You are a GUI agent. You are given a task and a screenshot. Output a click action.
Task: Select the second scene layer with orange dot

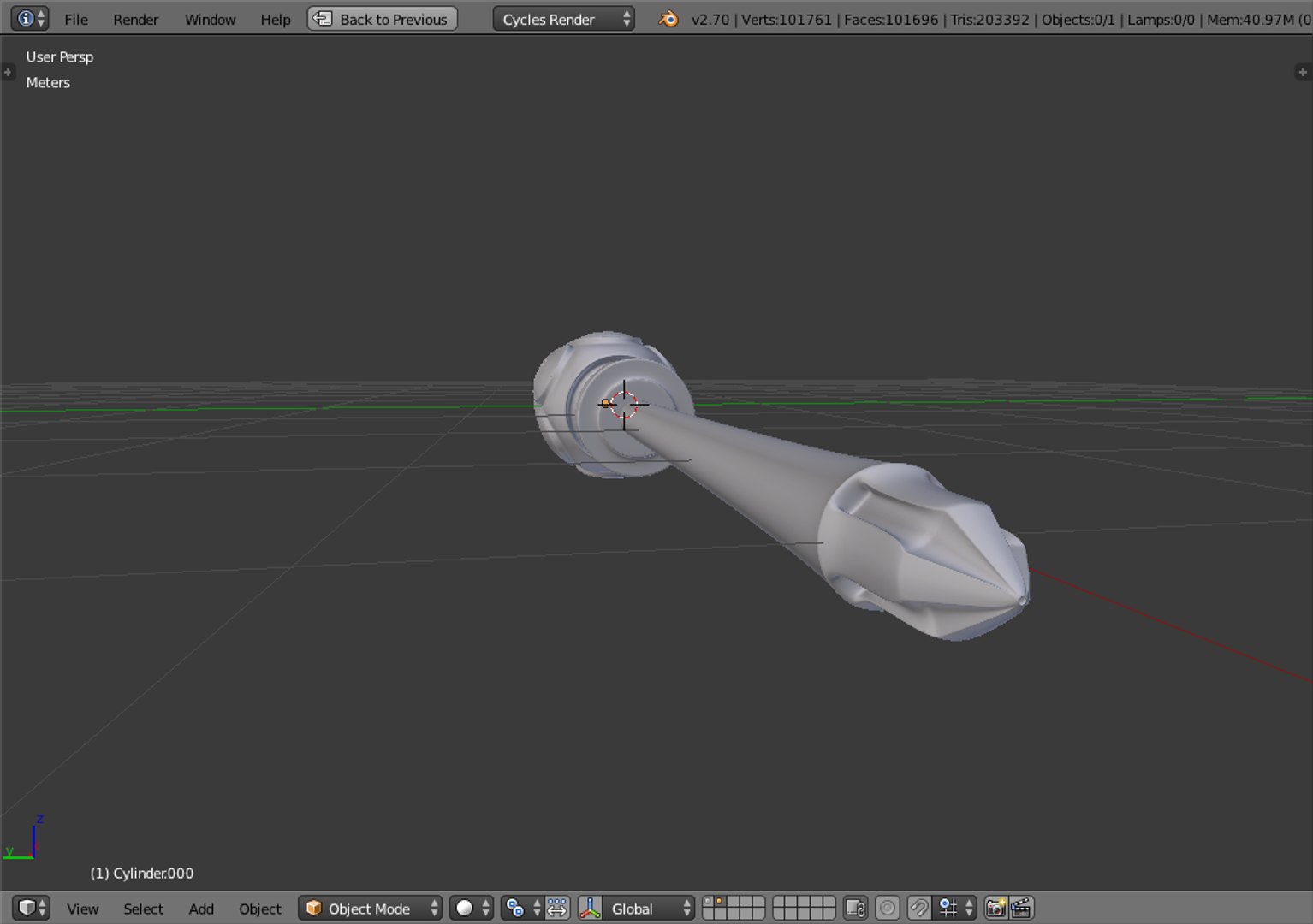(x=720, y=902)
